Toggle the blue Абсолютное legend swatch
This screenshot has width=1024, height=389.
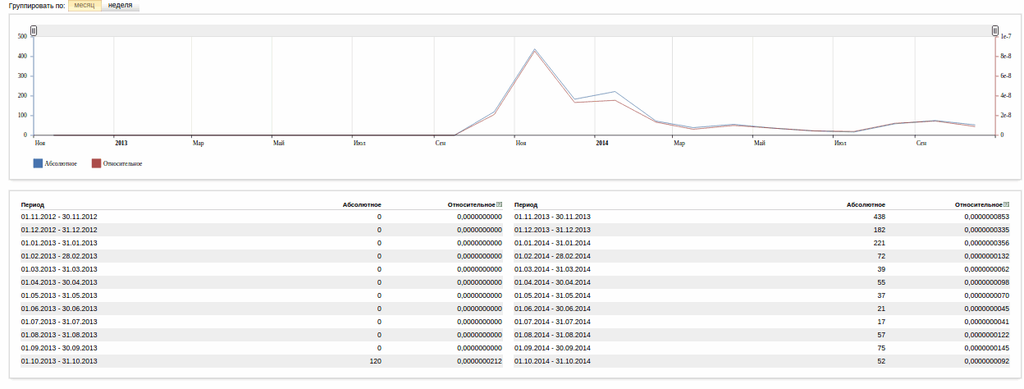[x=37, y=163]
